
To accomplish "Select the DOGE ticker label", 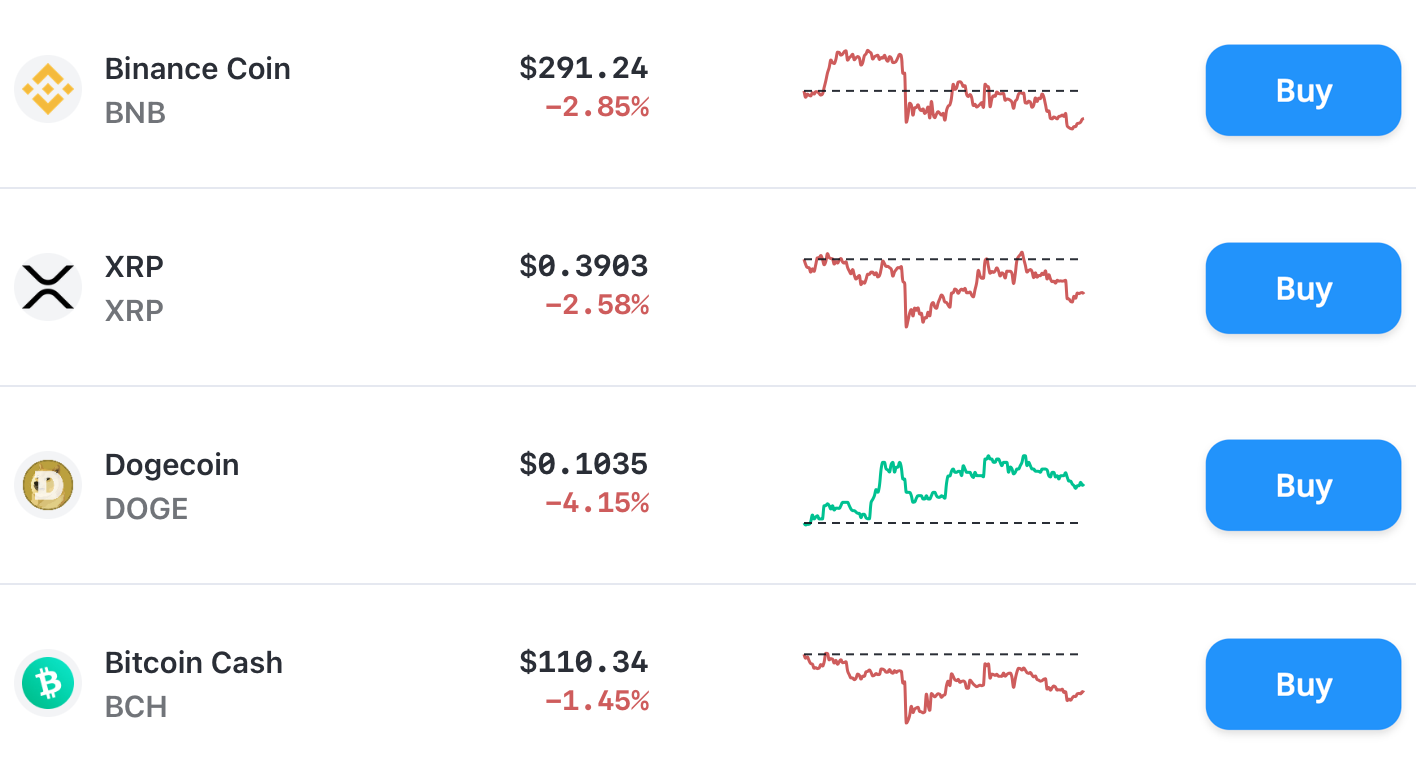I will coord(146,509).
